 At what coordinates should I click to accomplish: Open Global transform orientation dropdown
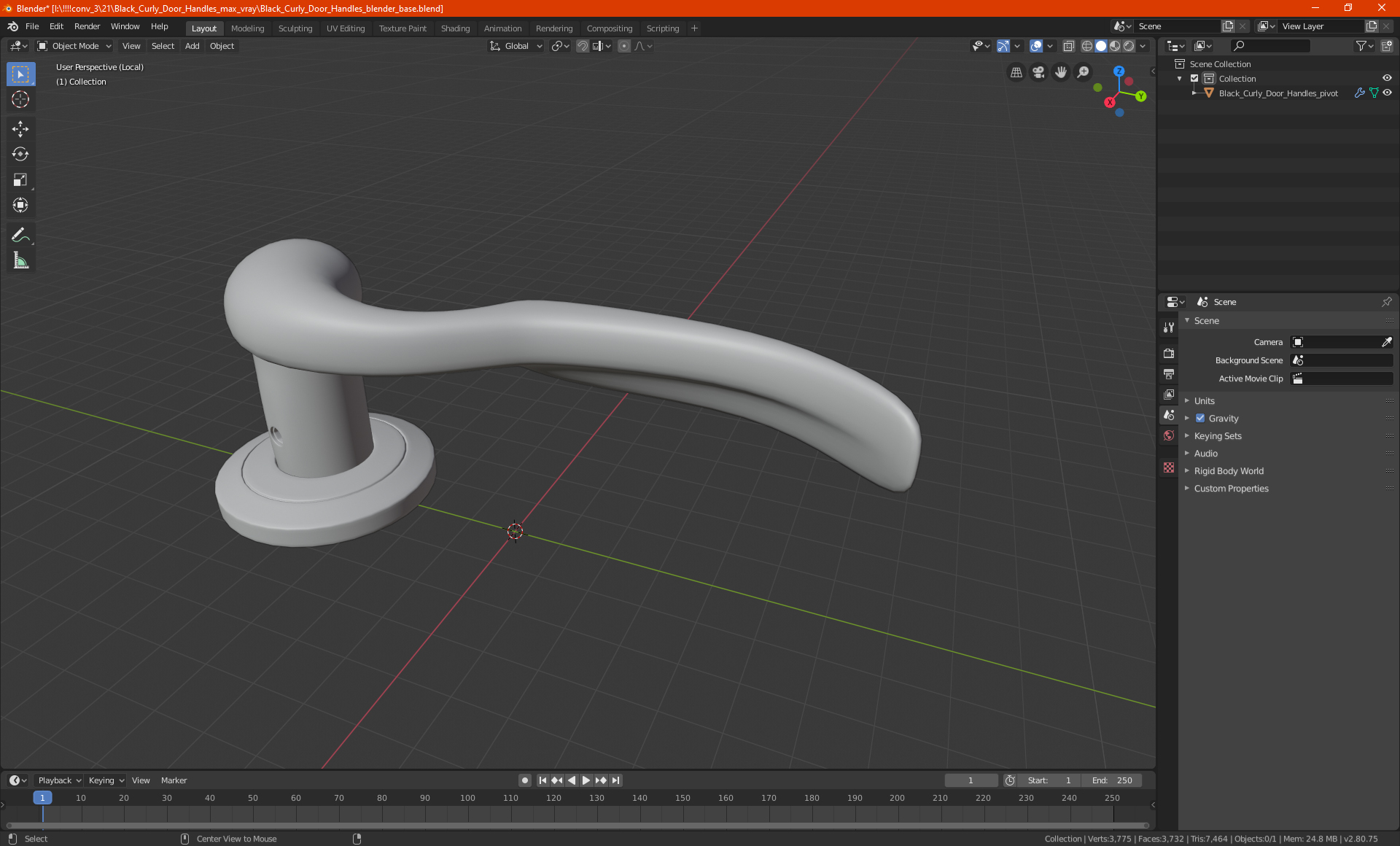click(516, 46)
